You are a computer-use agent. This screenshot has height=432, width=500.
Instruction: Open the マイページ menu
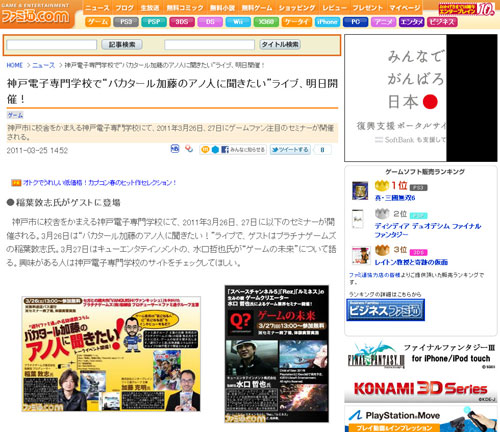pos(405,8)
